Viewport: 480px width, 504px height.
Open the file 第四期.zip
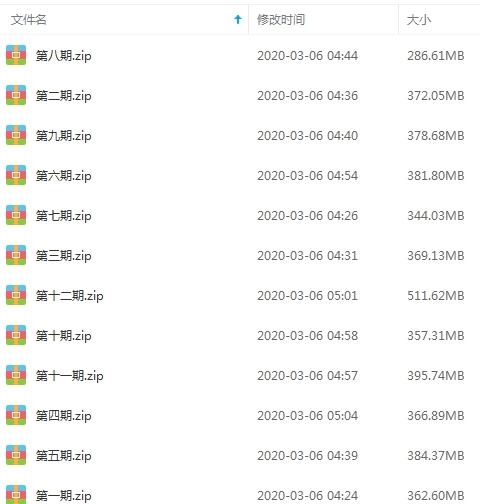tap(63, 416)
